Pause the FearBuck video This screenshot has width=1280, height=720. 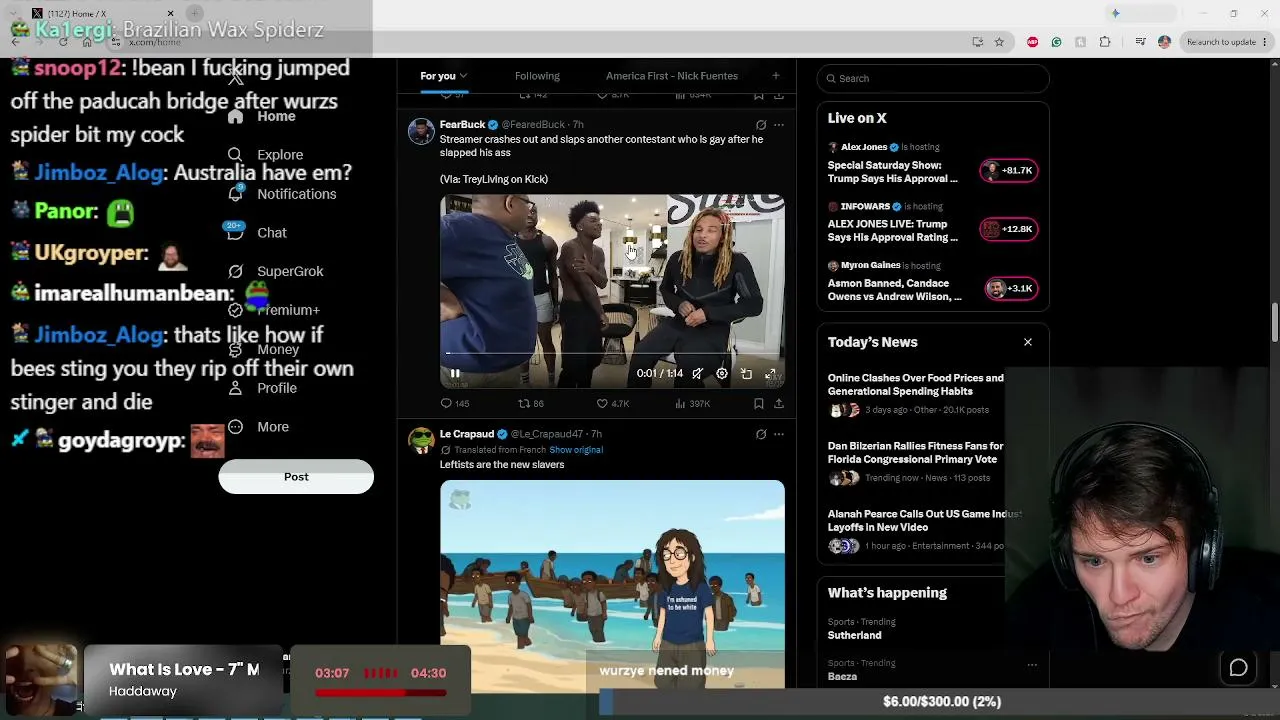point(455,374)
